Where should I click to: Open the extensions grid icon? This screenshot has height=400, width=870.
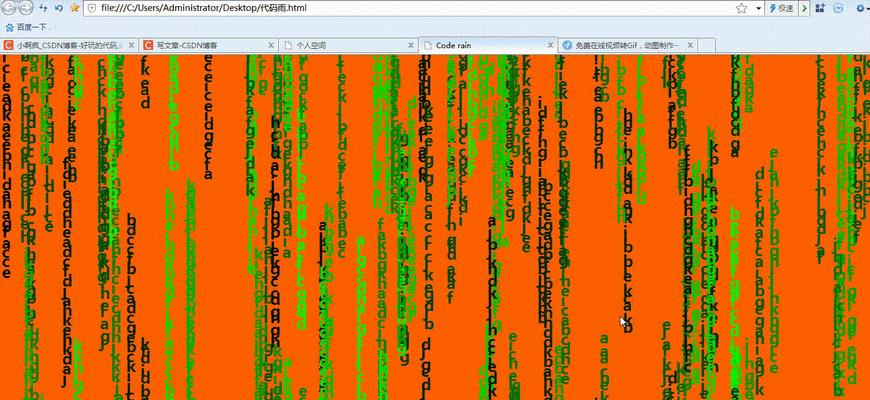click(820, 8)
